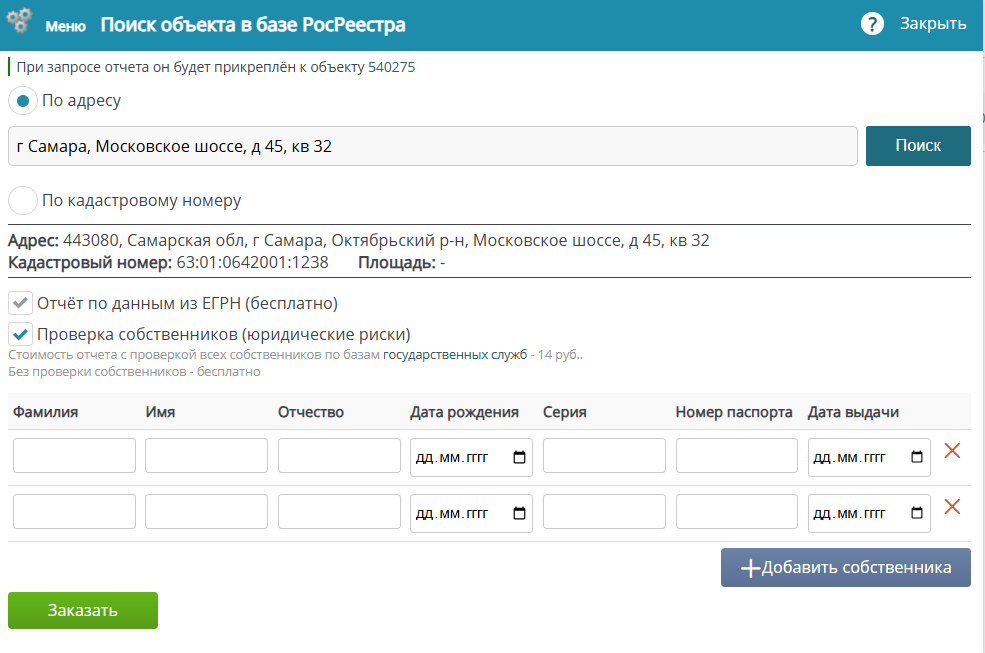Choose 'По кадастровому номеру' search option
The image size is (985, 653).
[x=23, y=200]
